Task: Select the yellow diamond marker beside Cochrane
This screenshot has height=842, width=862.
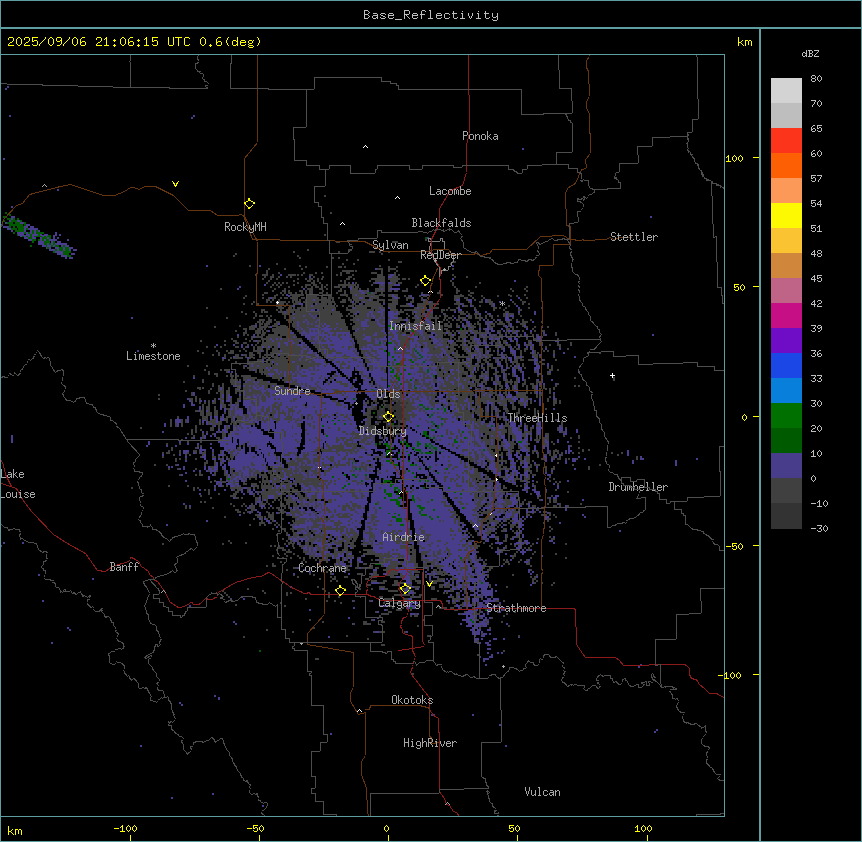Action: click(340, 591)
